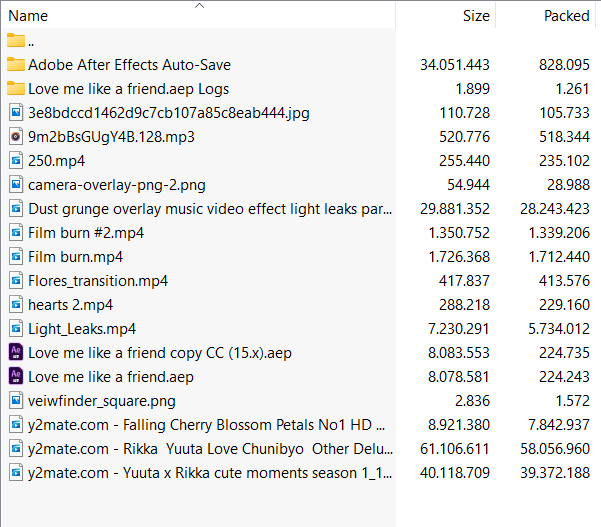Select the Film burn #2.mp4 file
601x527 pixels.
coord(86,233)
